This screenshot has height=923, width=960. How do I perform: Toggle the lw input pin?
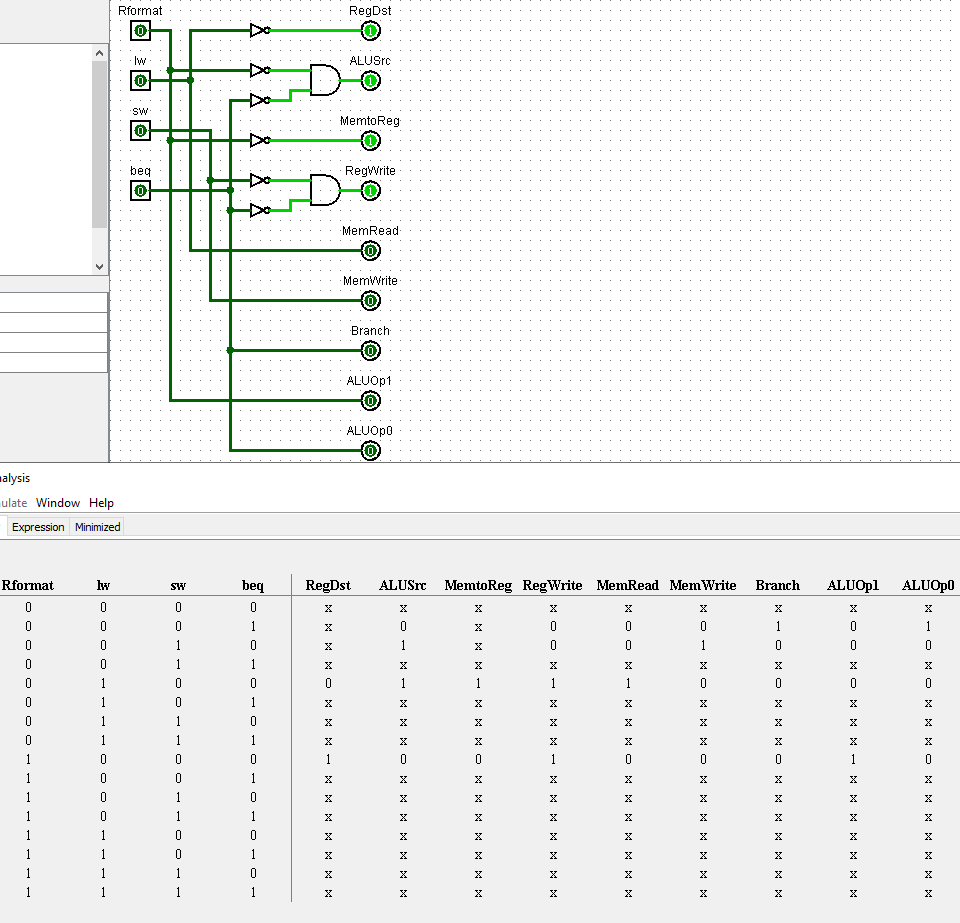(x=140, y=81)
